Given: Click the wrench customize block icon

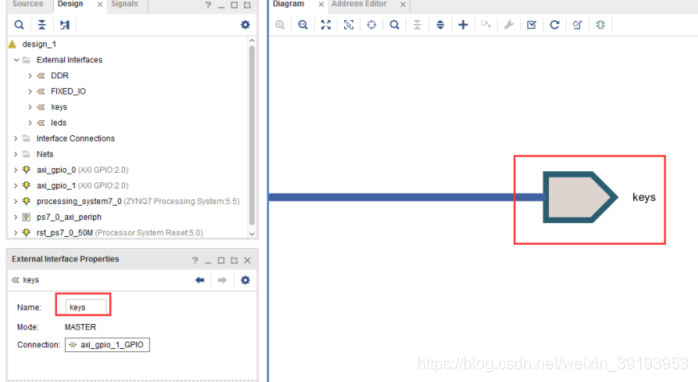Looking at the screenshot, I should click(509, 25).
